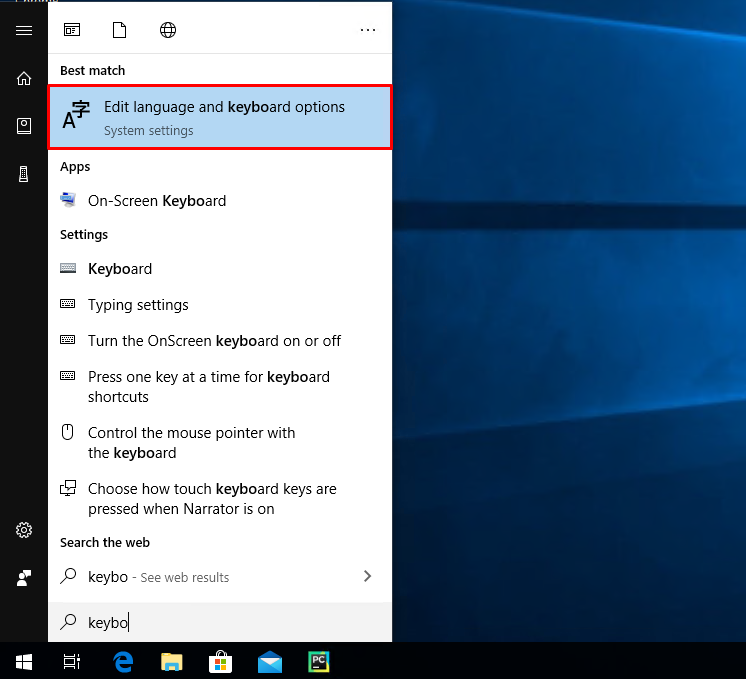746x679 pixels.
Task: Open the settings gear in sidebar
Action: pos(24,530)
